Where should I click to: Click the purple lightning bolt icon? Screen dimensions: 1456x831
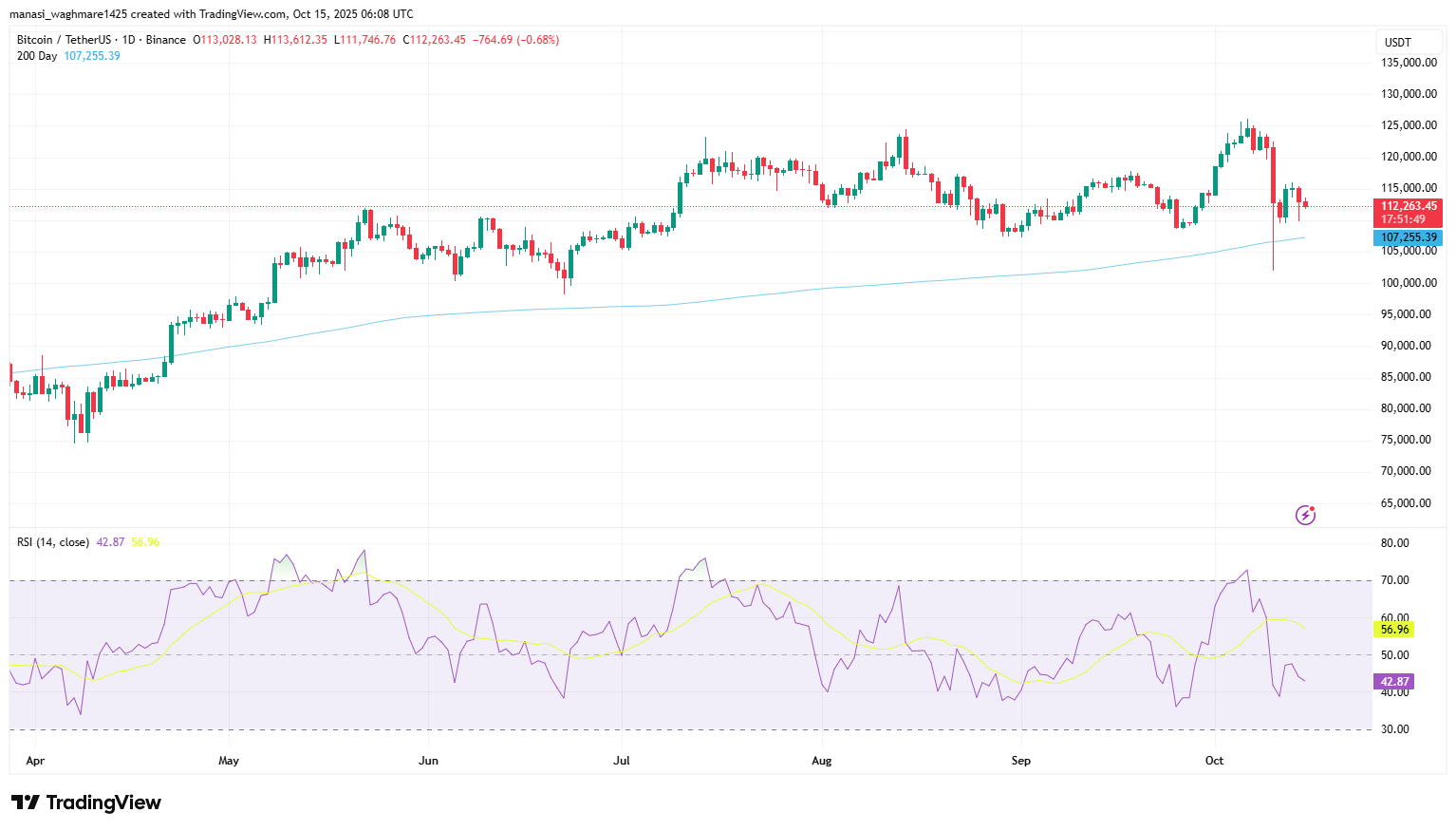click(1305, 515)
